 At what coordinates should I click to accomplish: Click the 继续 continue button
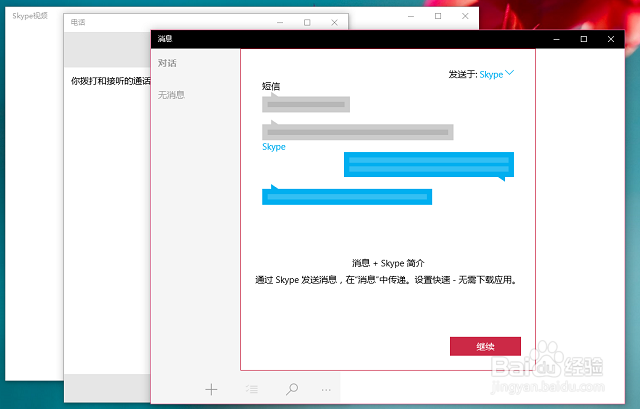tap(485, 346)
